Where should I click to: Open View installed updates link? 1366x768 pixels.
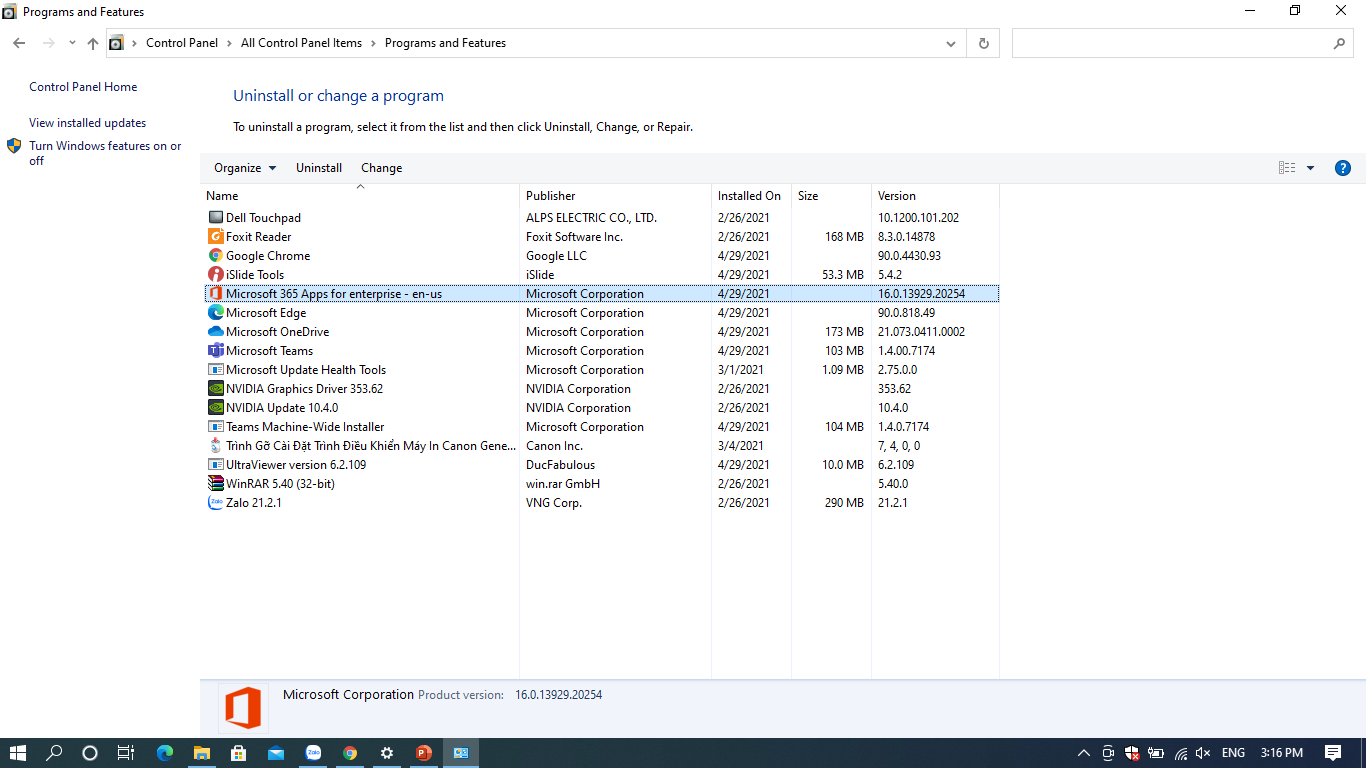point(87,123)
